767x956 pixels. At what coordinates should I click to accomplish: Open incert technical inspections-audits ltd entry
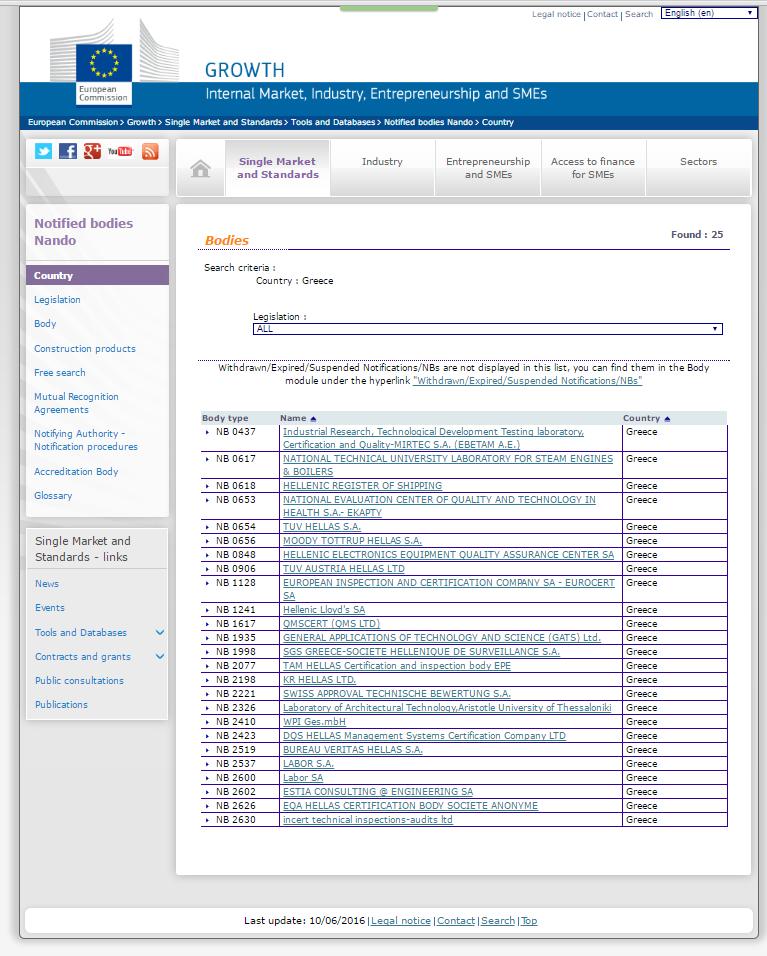(x=368, y=820)
